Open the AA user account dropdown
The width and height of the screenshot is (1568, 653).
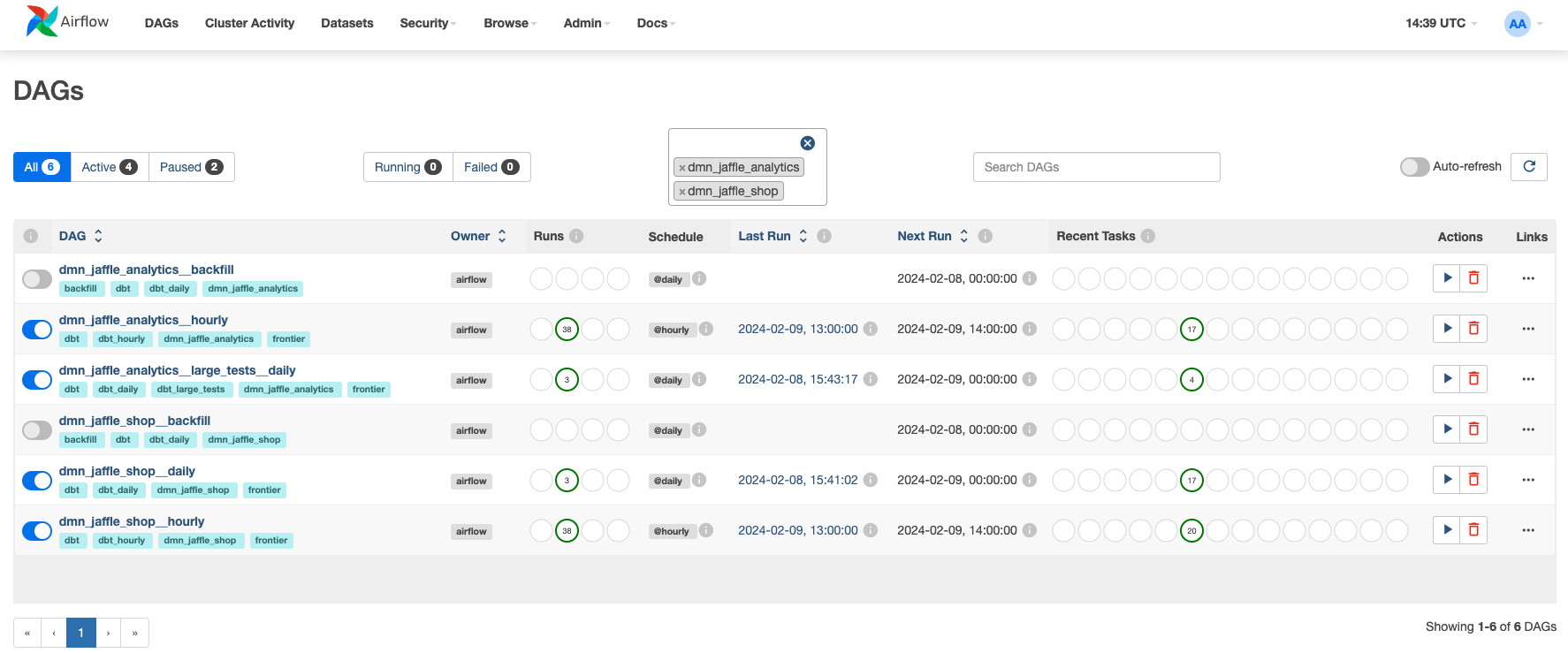tap(1523, 24)
